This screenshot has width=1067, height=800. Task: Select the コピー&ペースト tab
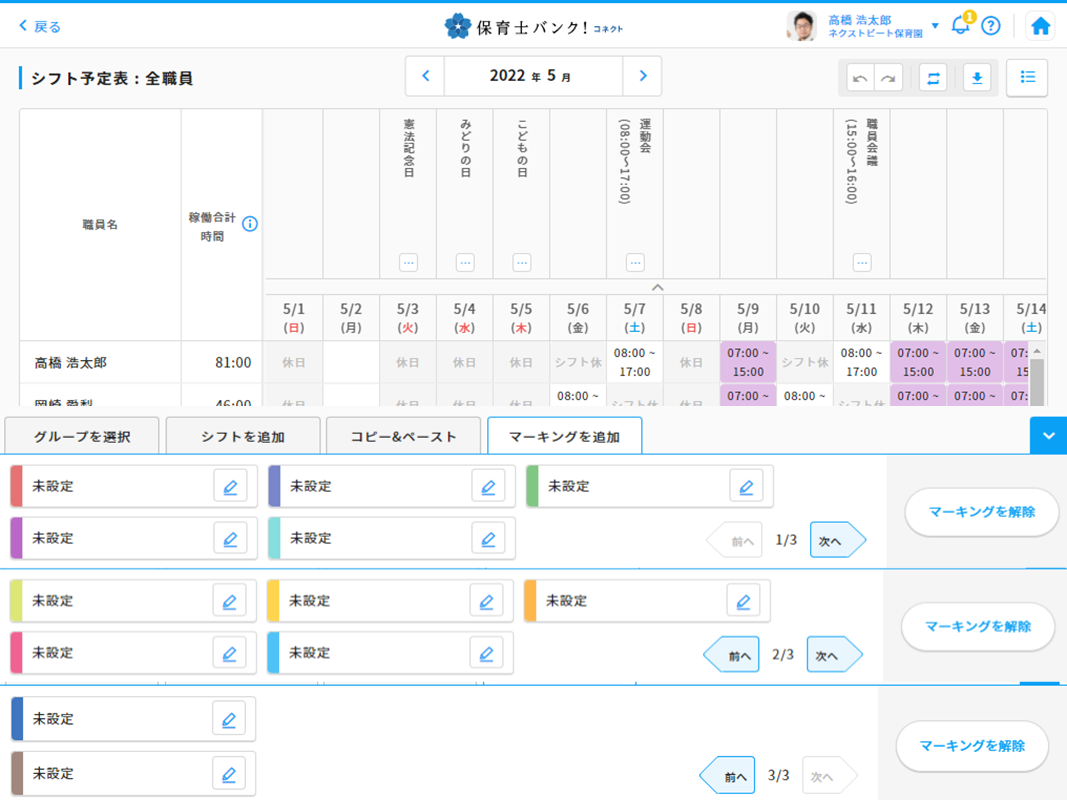(x=403, y=437)
